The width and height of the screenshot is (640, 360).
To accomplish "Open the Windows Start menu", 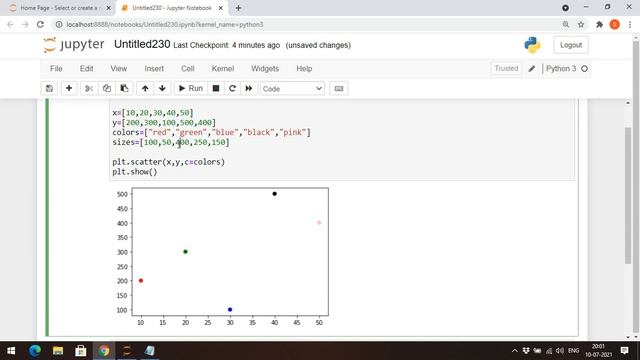I will click(11, 351).
